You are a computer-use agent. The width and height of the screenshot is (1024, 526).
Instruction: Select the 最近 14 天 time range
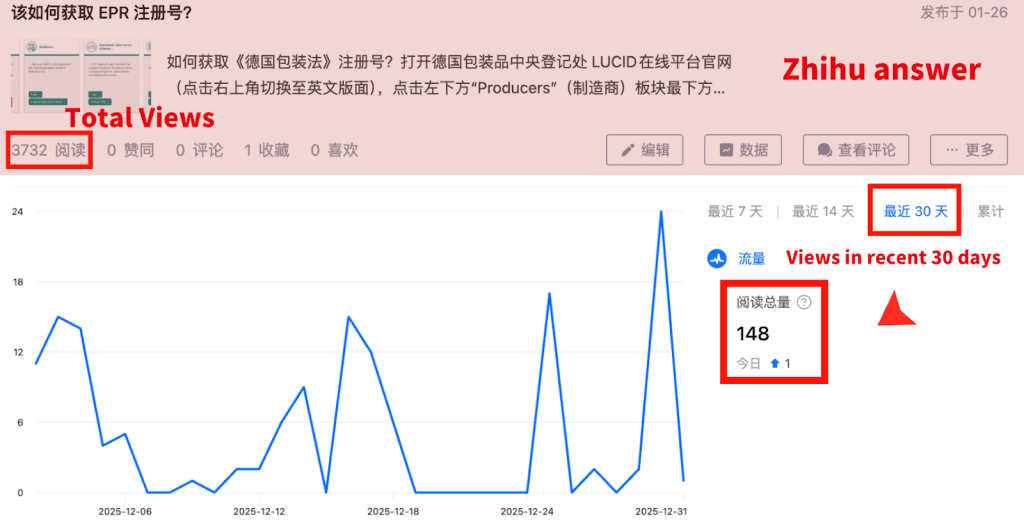pyautogui.click(x=823, y=211)
